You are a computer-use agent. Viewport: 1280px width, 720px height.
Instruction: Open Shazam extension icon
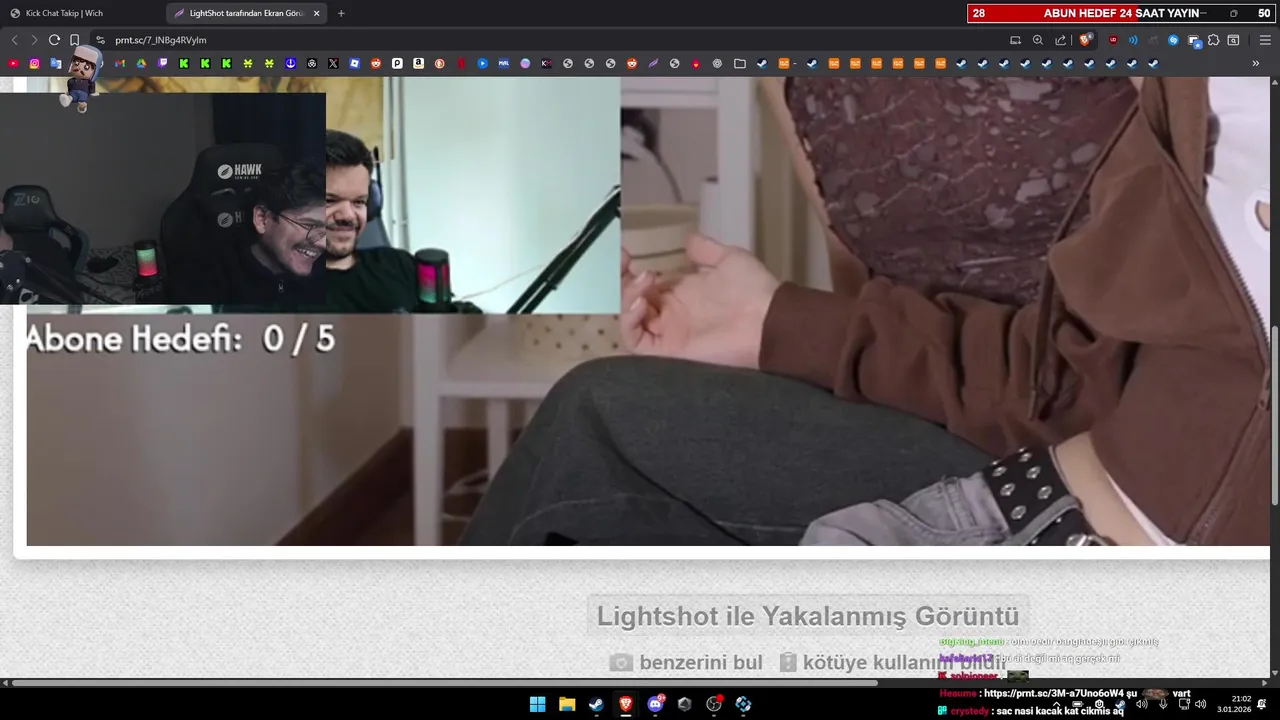click(x=1173, y=40)
